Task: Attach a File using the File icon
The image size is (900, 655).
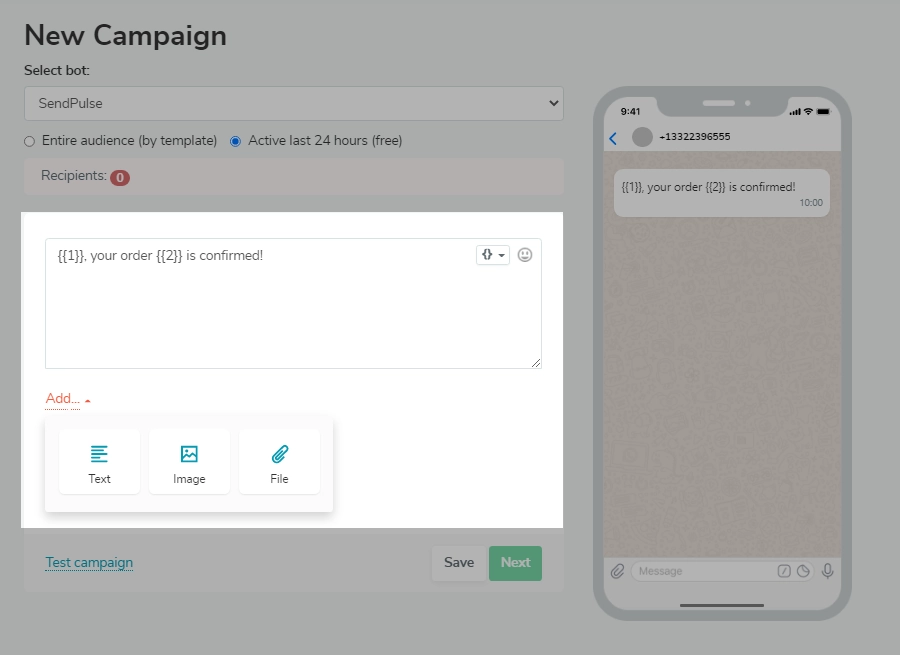Action: 279,460
